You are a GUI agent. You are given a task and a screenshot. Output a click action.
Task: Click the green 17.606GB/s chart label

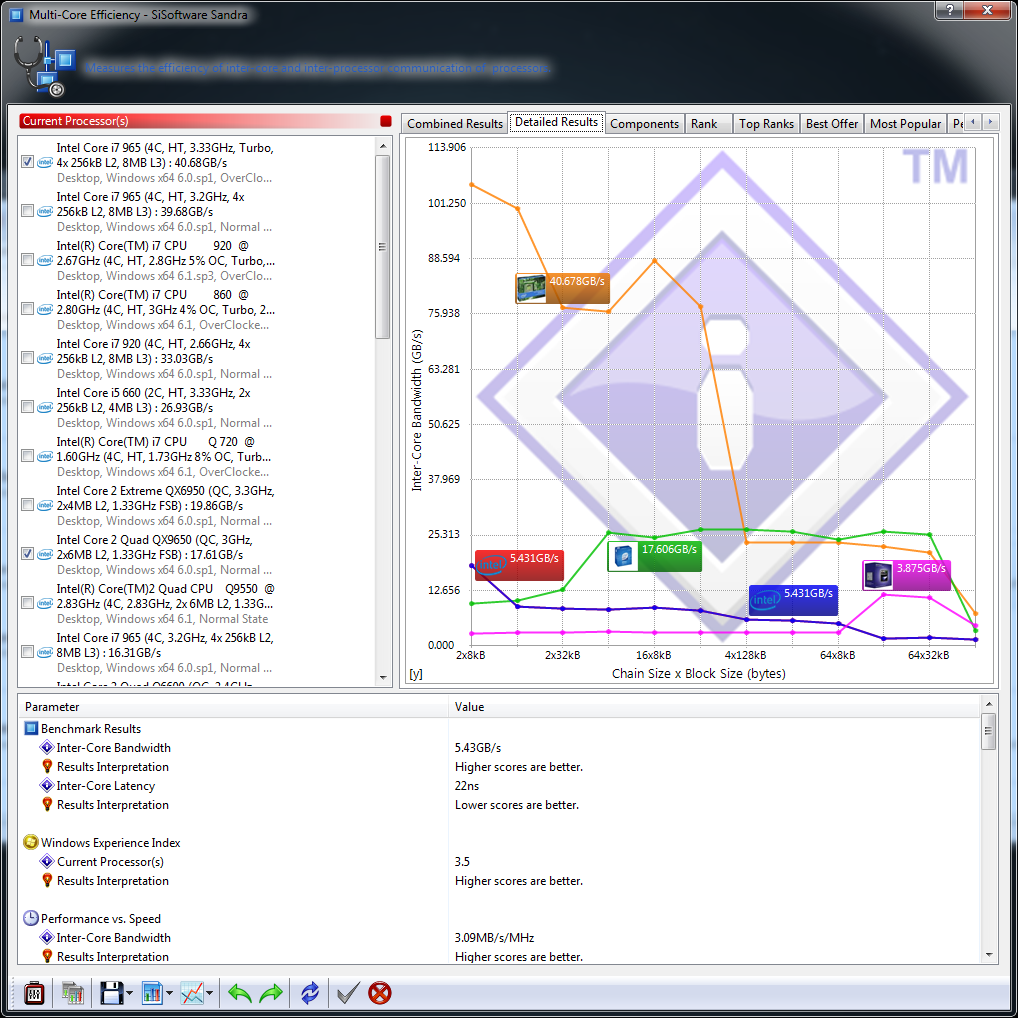pyautogui.click(x=654, y=556)
